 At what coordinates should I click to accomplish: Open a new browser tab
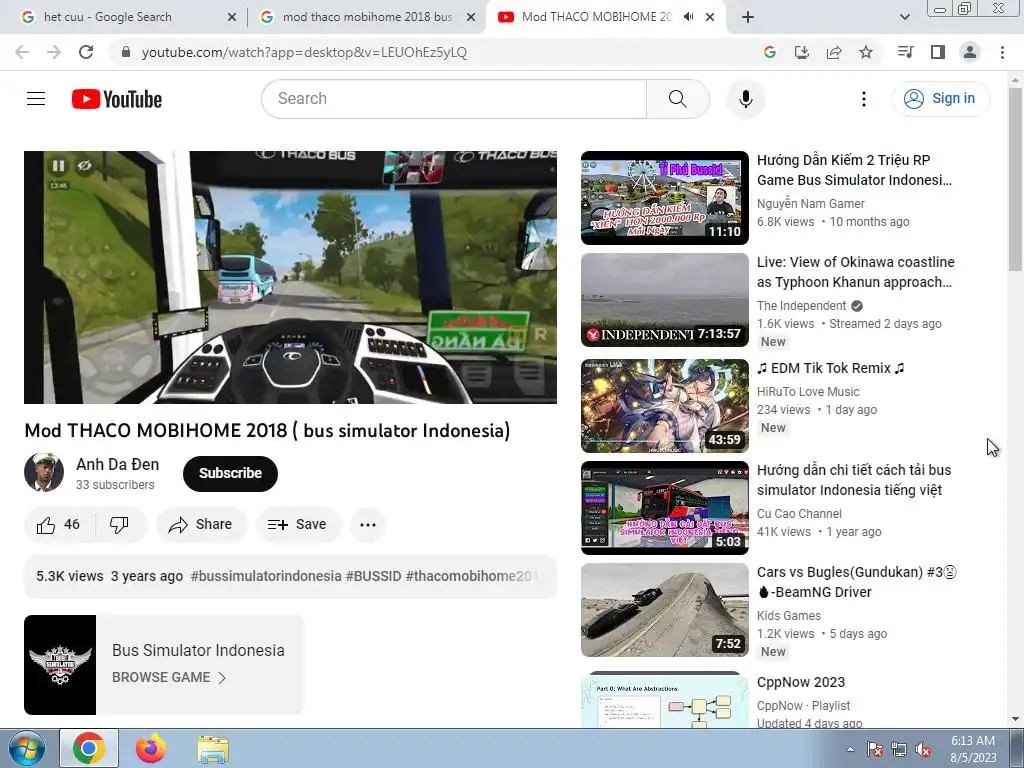click(748, 17)
